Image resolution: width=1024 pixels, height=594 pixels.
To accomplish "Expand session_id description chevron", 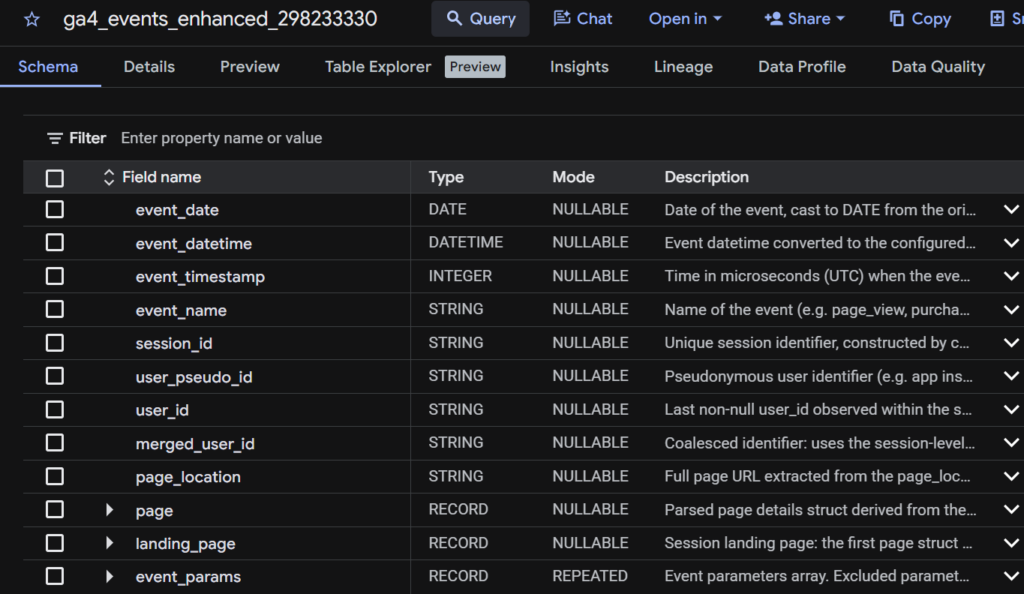I will 1011,343.
